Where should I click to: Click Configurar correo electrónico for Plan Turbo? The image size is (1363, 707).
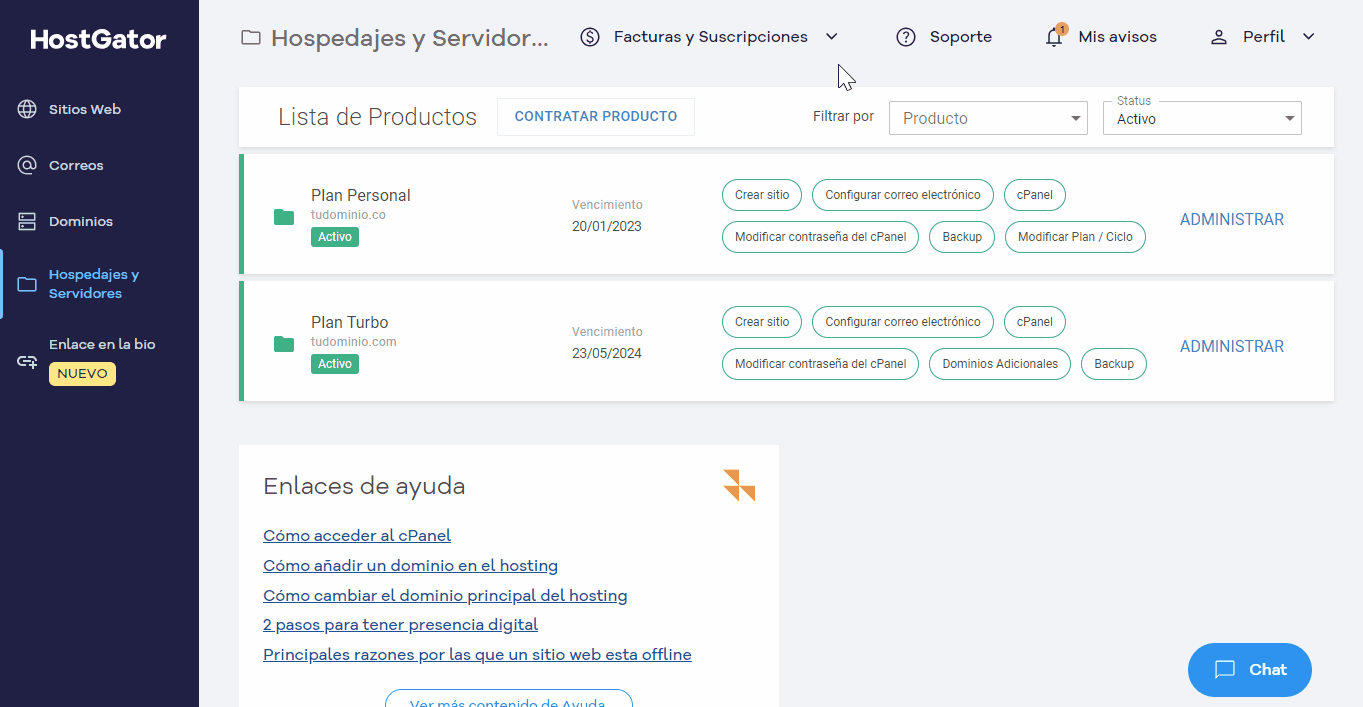(903, 322)
